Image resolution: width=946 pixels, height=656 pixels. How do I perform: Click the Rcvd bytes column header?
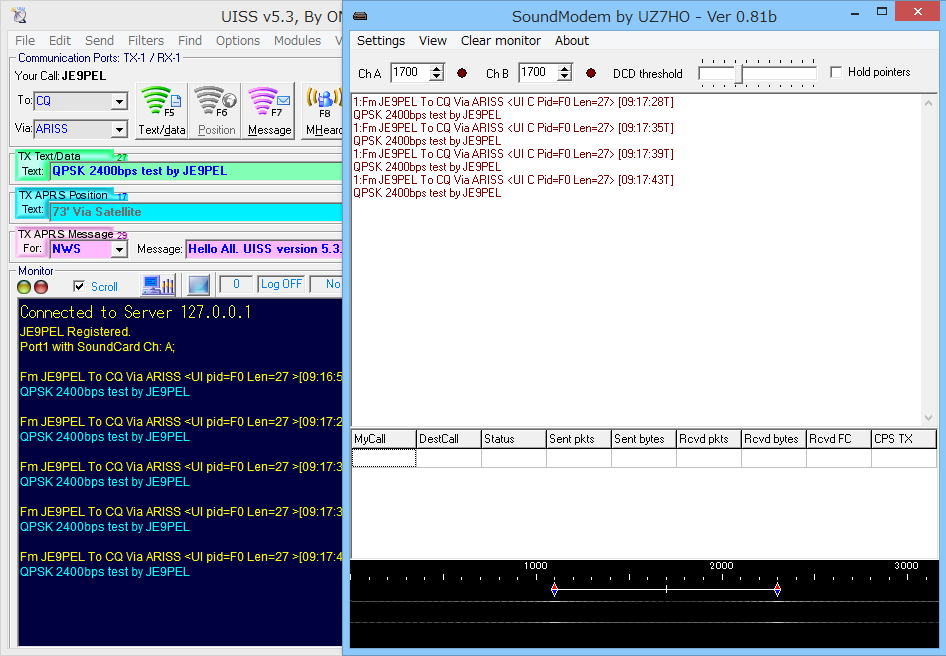[775, 439]
